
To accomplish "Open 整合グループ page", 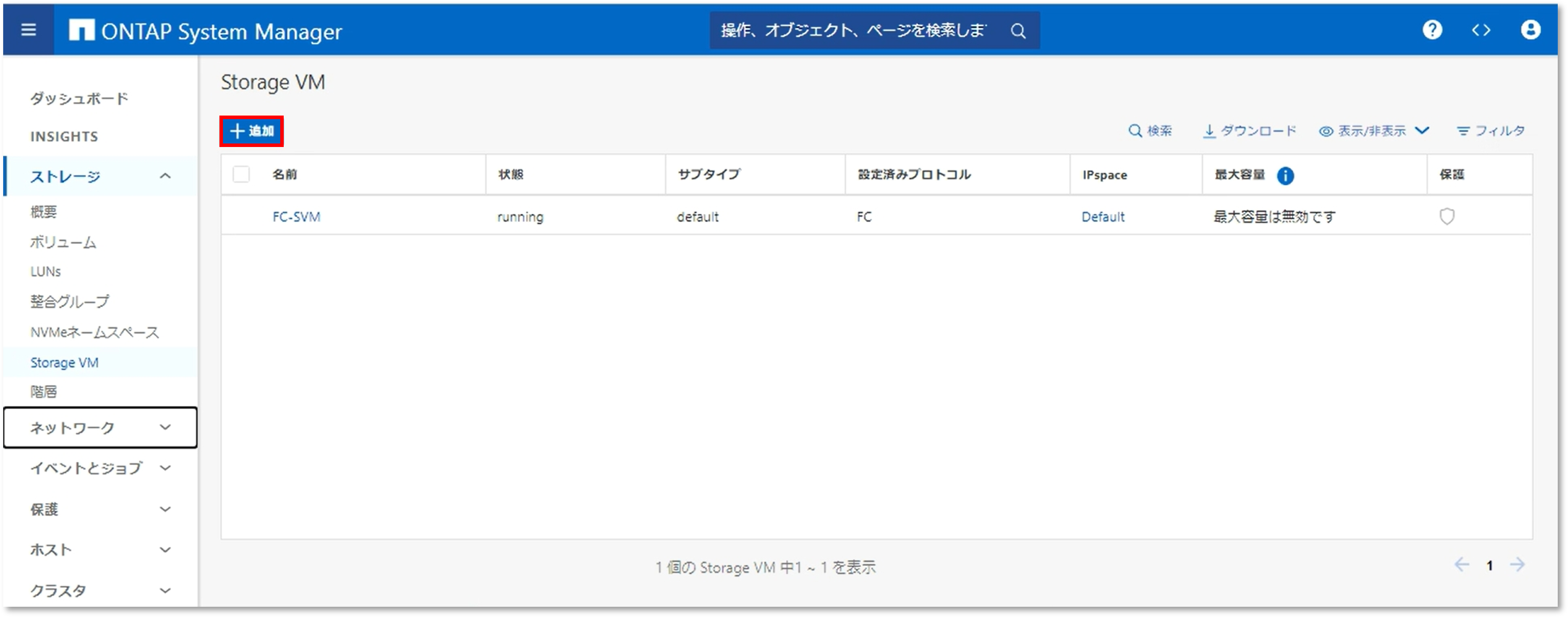I will [70, 301].
